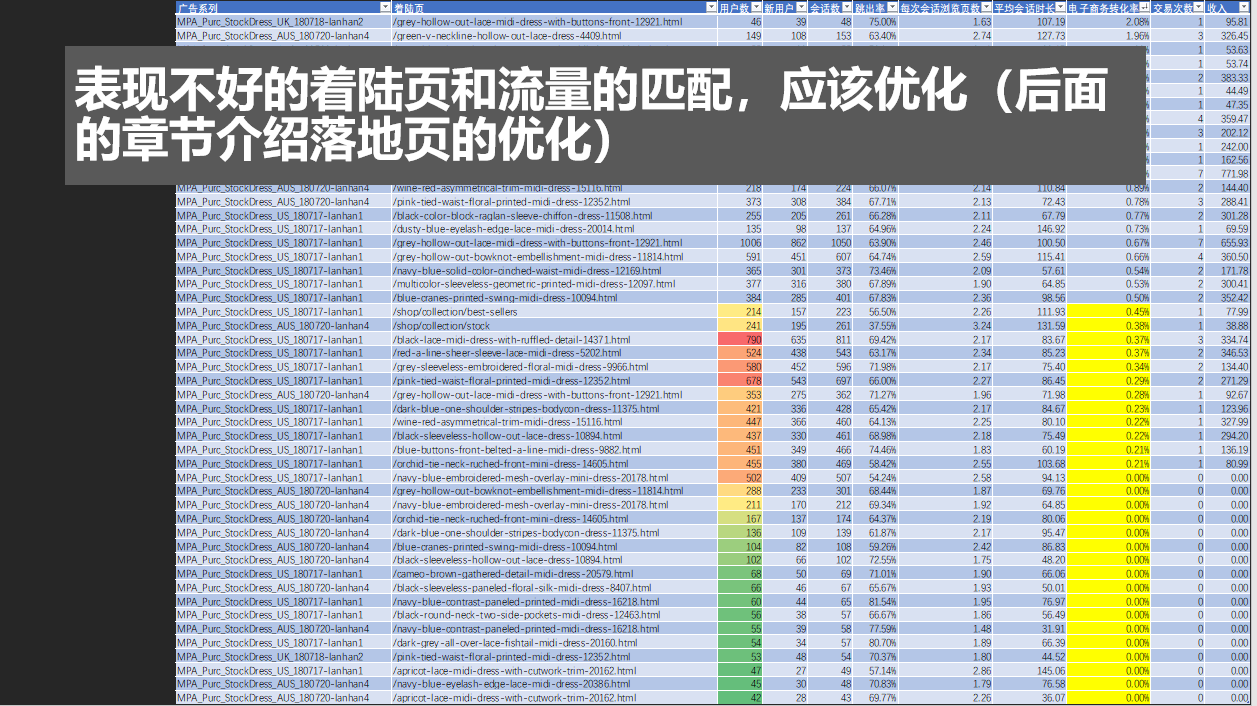Viewport: 1257px width, 706px height.
Task: Click the 会话数 filter dropdown arrow
Action: pyautogui.click(x=846, y=7)
